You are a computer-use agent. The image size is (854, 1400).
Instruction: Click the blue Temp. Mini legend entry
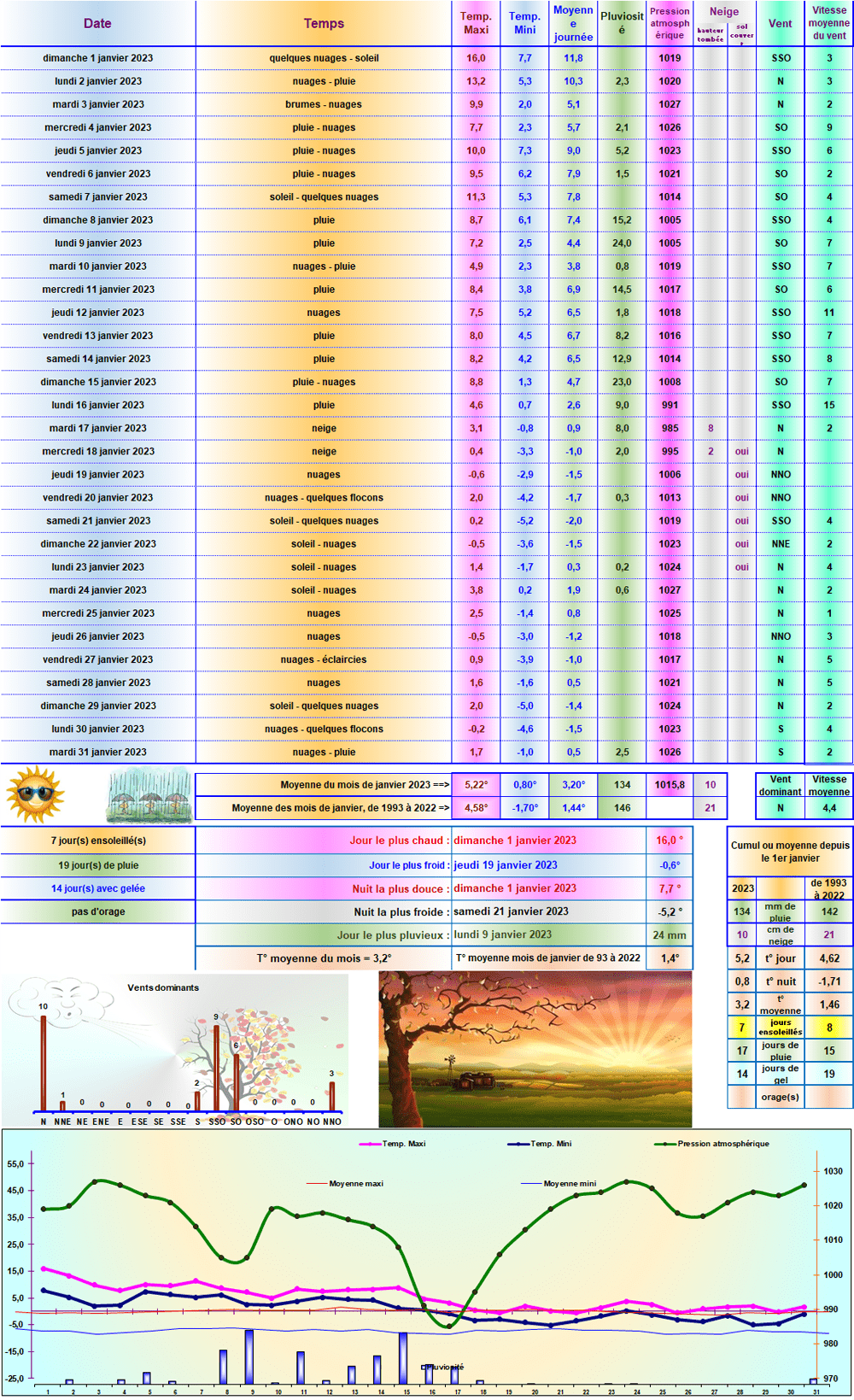[x=540, y=1144]
